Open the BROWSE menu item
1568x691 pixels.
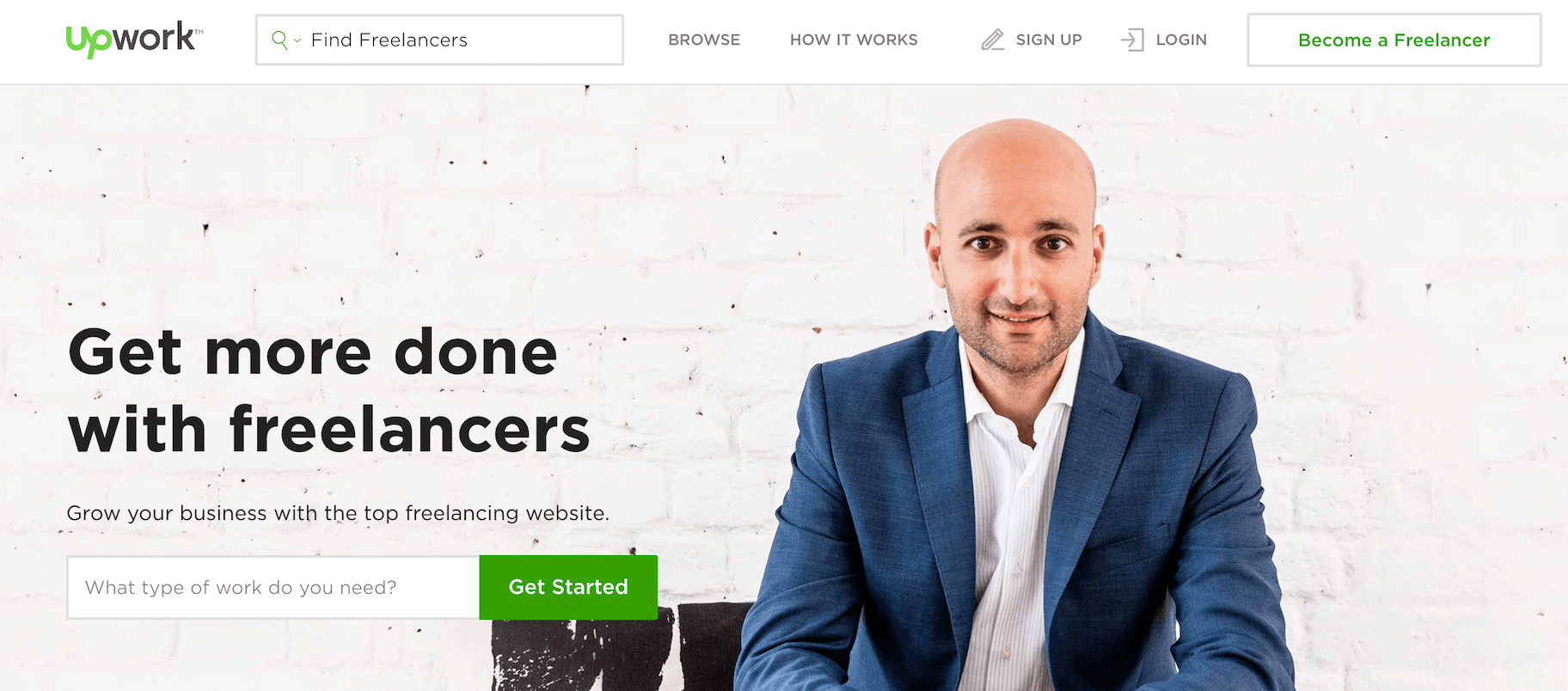click(x=704, y=40)
